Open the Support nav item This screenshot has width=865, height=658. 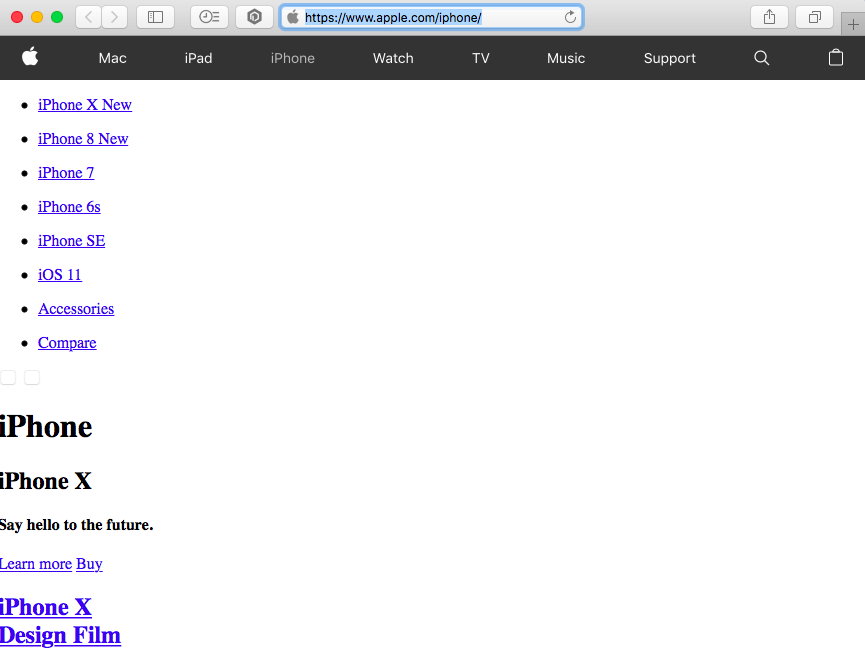(670, 58)
